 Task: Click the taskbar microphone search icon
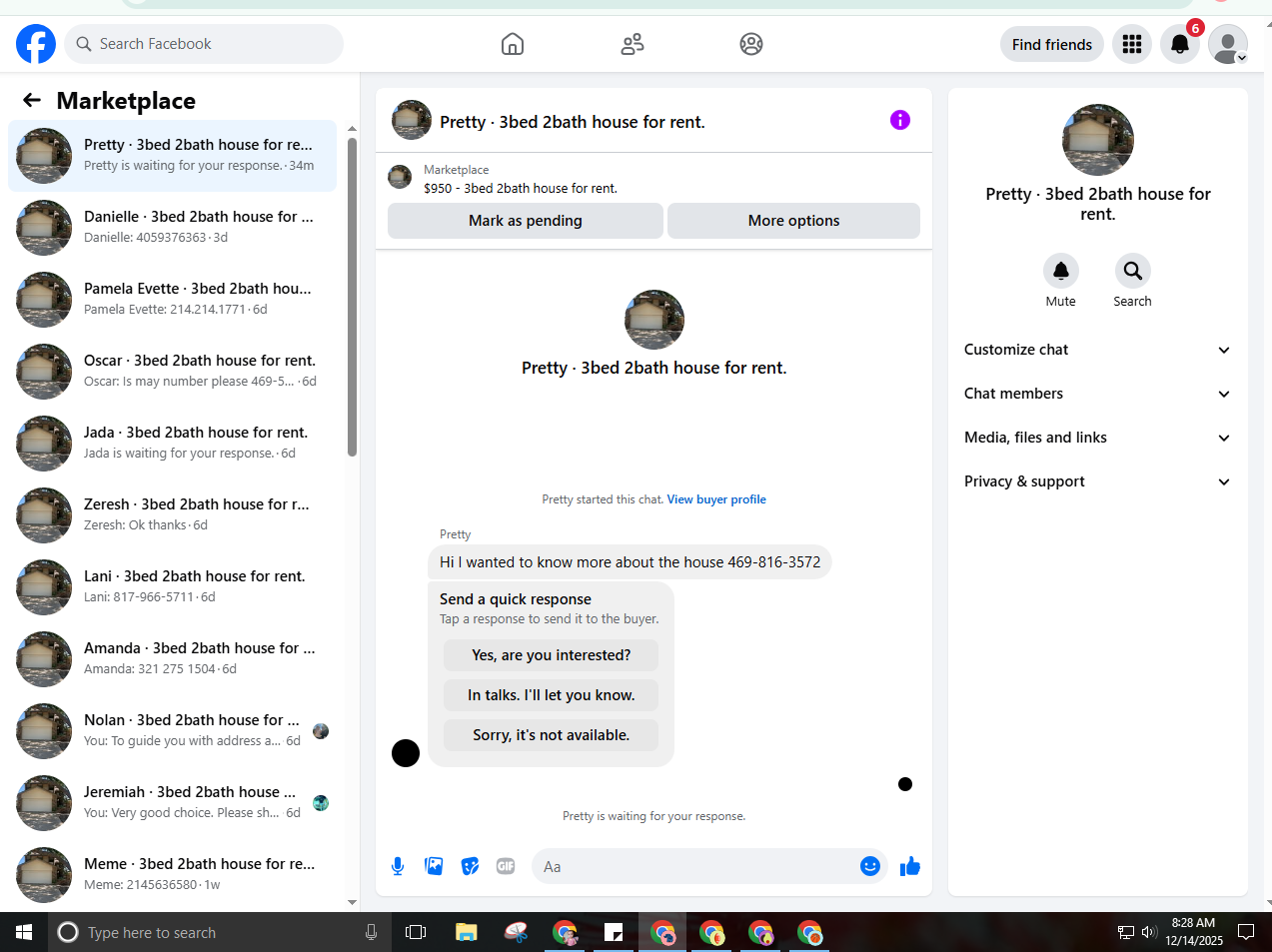pyautogui.click(x=371, y=932)
